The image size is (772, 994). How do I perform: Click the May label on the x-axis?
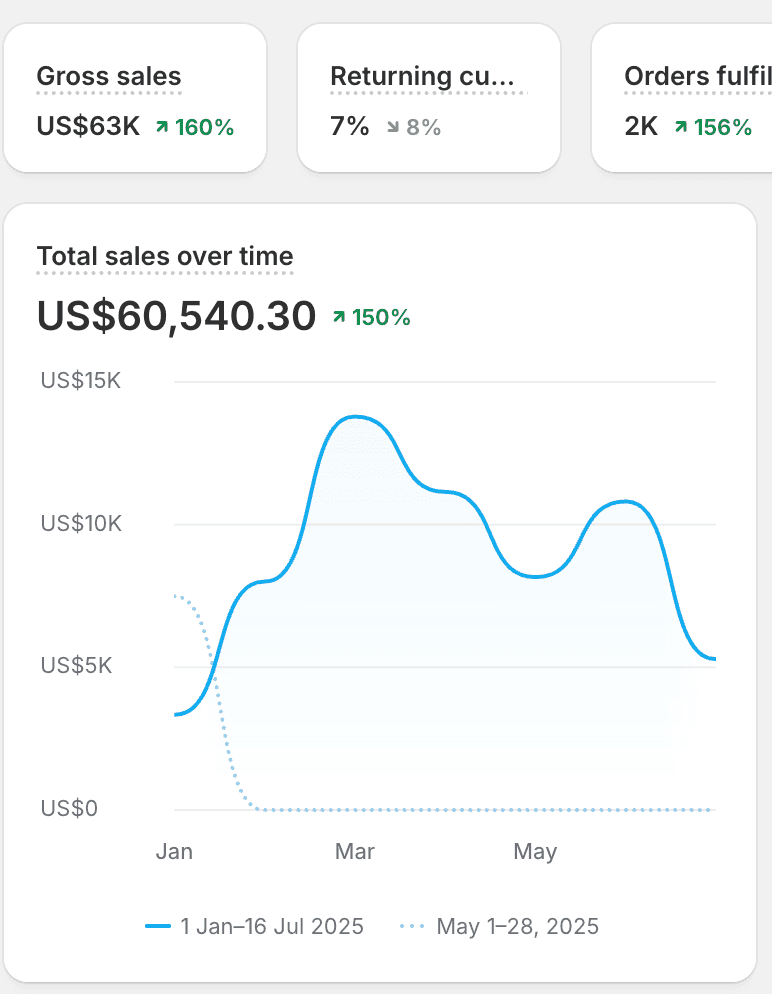535,852
